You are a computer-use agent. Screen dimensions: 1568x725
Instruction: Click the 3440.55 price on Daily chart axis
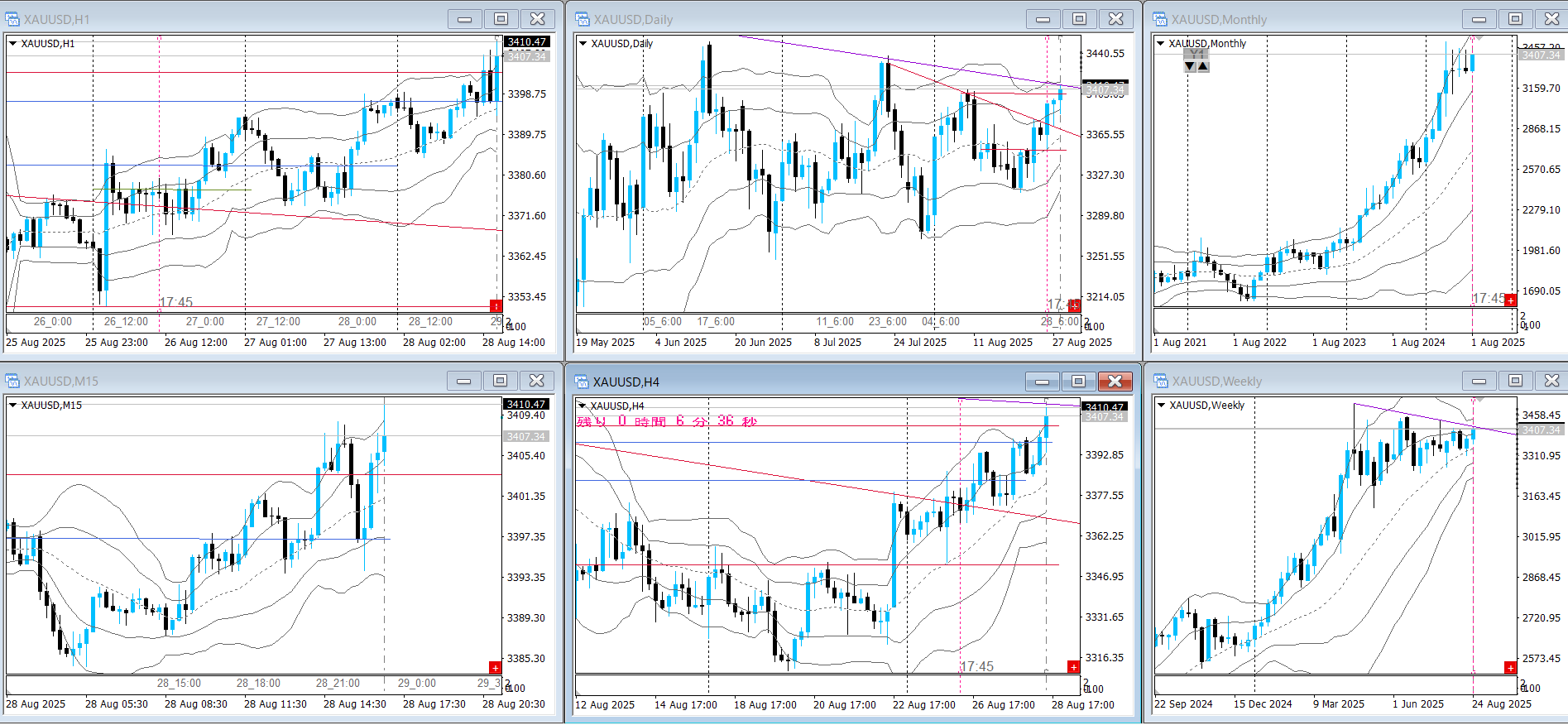1105,53
